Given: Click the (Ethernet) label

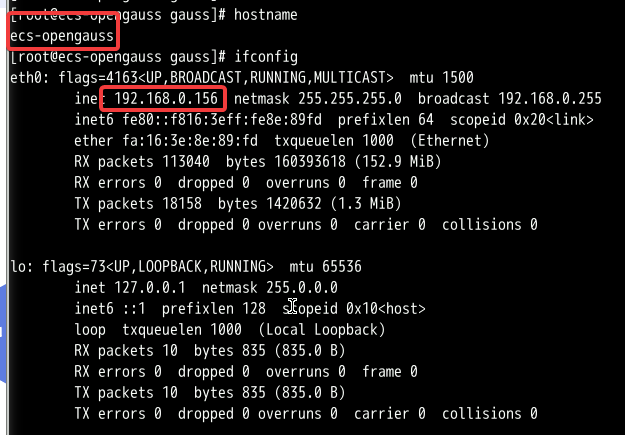Looking at the screenshot, I should tap(422, 141).
